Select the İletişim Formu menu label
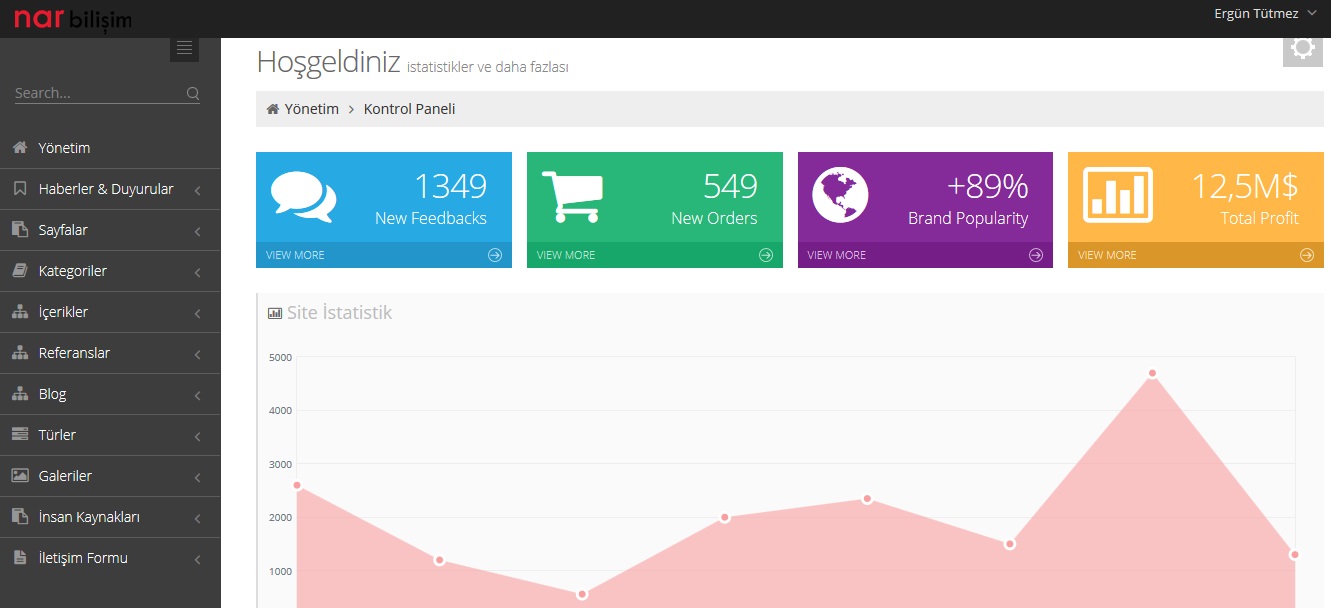 (83, 558)
